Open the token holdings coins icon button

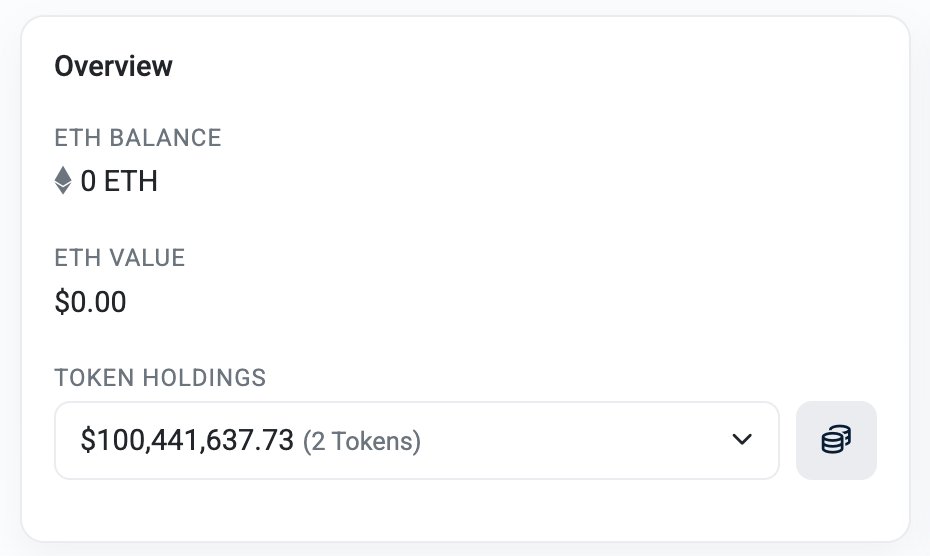(836, 440)
